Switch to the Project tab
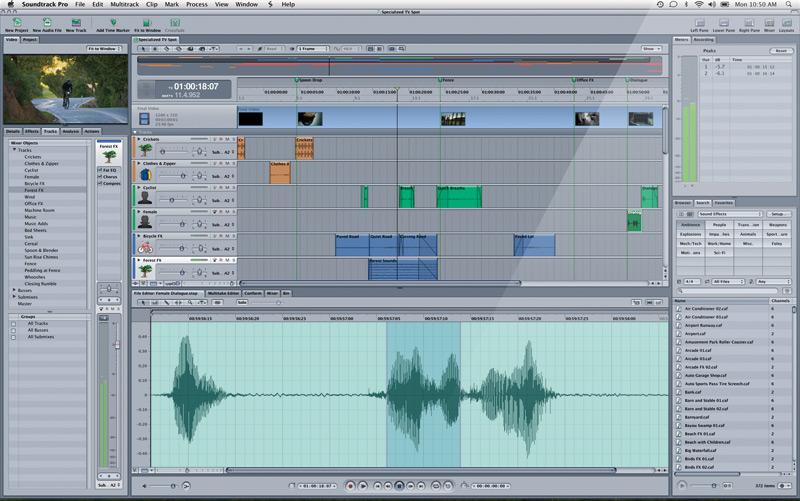 [x=30, y=39]
